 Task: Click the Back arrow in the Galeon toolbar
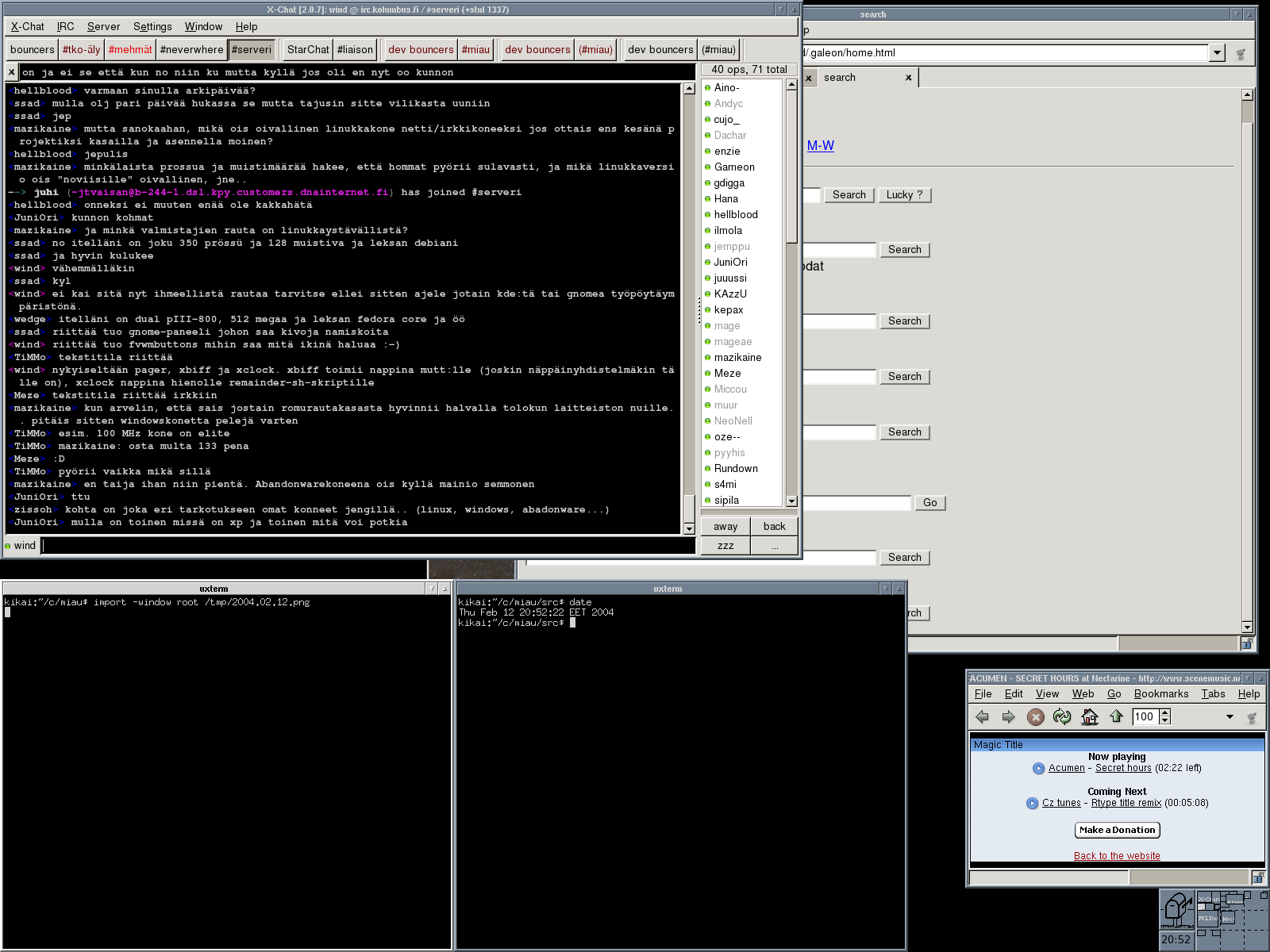(982, 717)
